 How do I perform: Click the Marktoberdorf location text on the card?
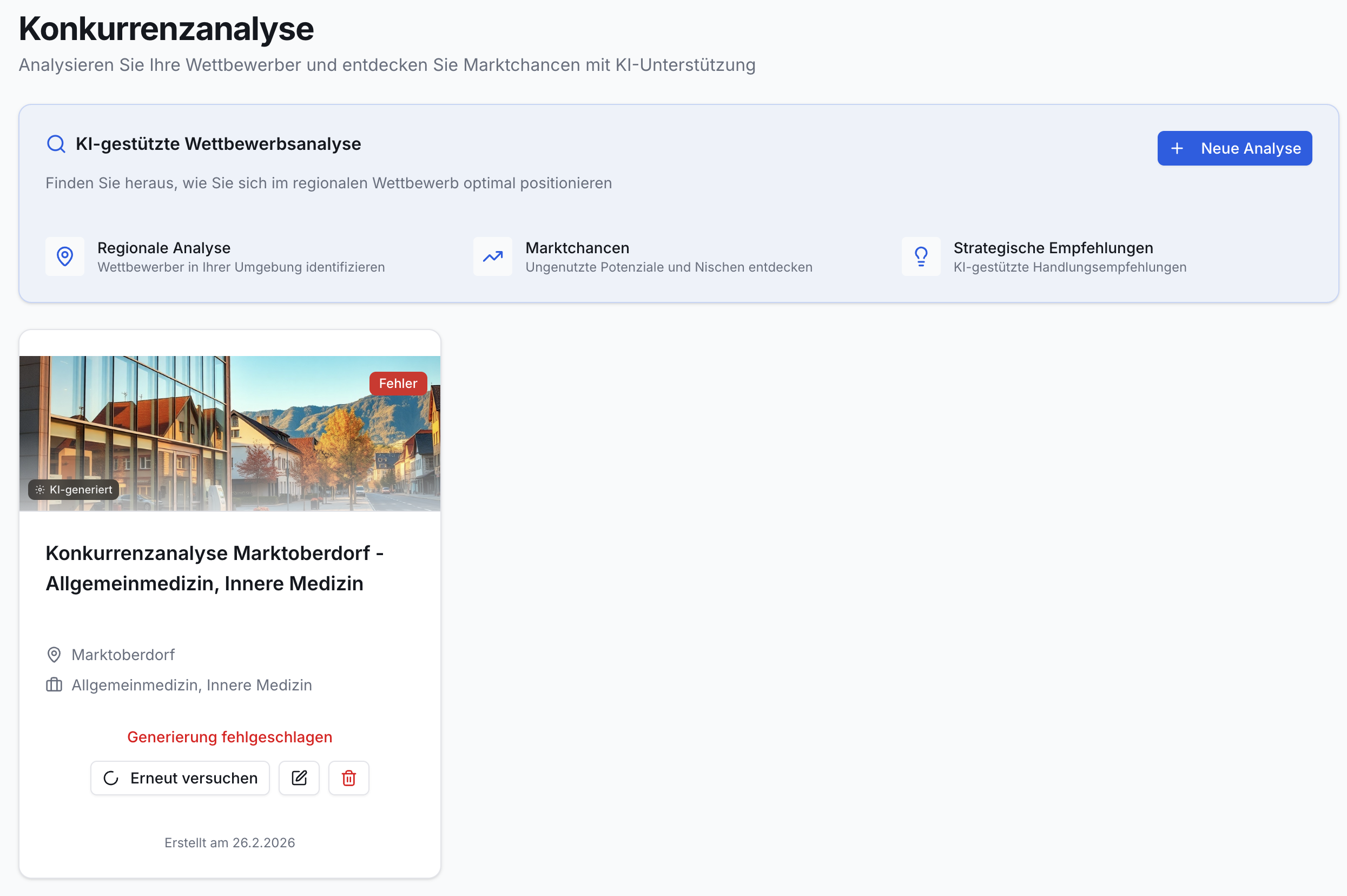pos(123,655)
